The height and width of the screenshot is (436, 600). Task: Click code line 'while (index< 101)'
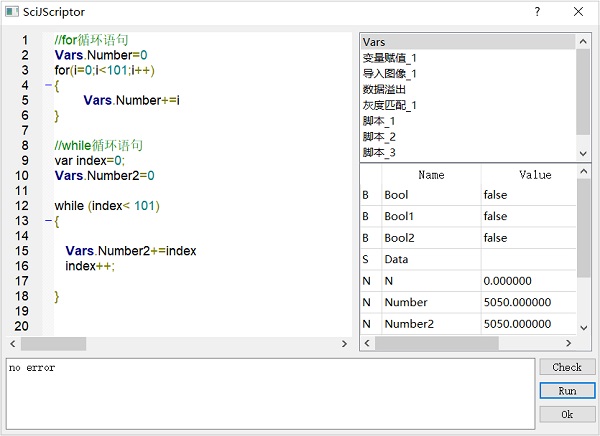point(107,206)
